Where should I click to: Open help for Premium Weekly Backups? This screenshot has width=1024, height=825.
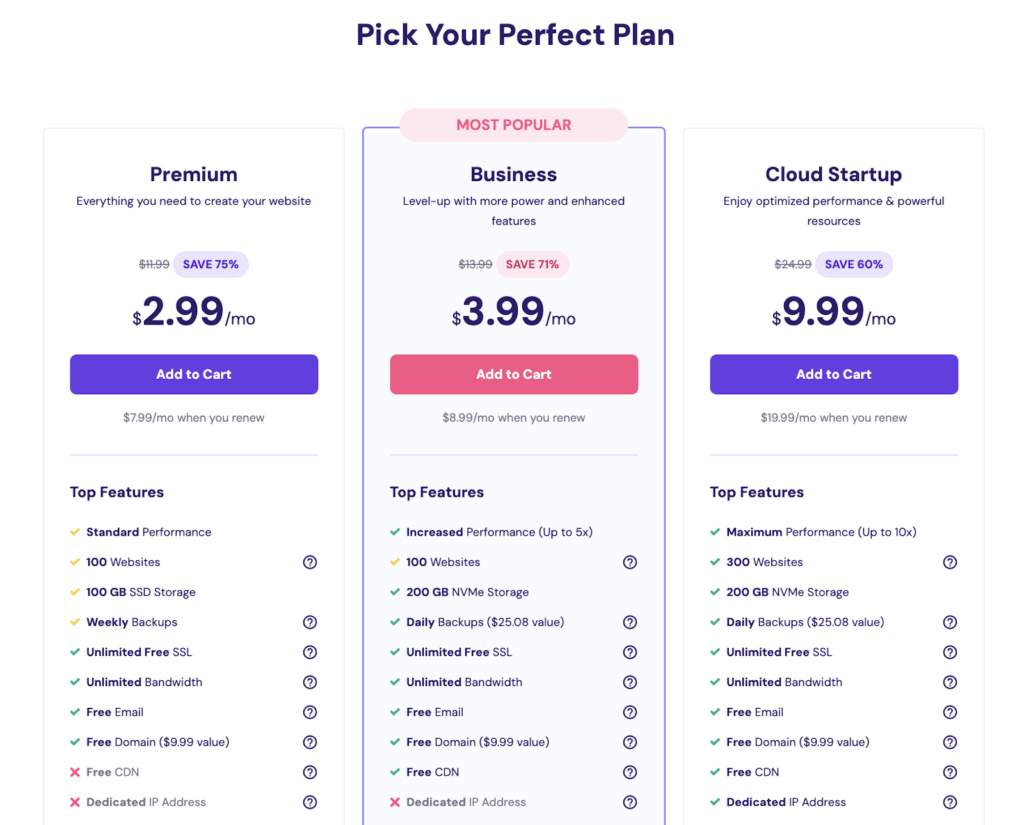[310, 622]
